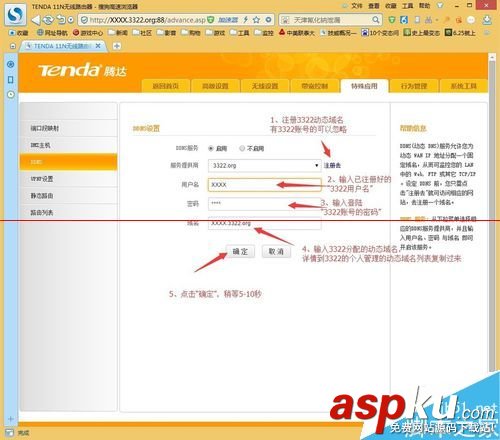Click the sidebar plus icon at bottom
The height and width of the screenshot is (440, 500).
11,419
